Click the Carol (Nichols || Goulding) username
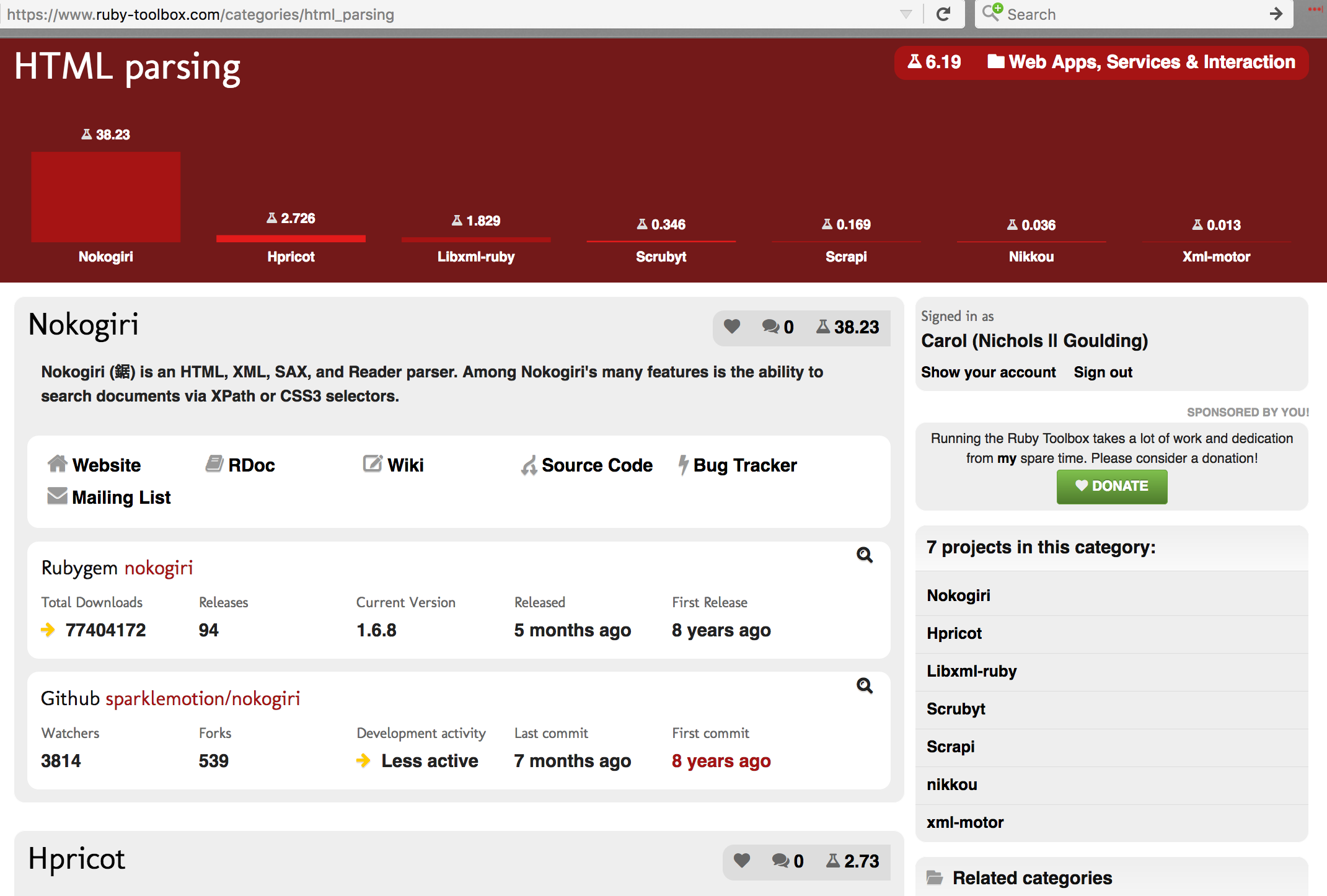This screenshot has width=1327, height=896. click(x=1034, y=341)
